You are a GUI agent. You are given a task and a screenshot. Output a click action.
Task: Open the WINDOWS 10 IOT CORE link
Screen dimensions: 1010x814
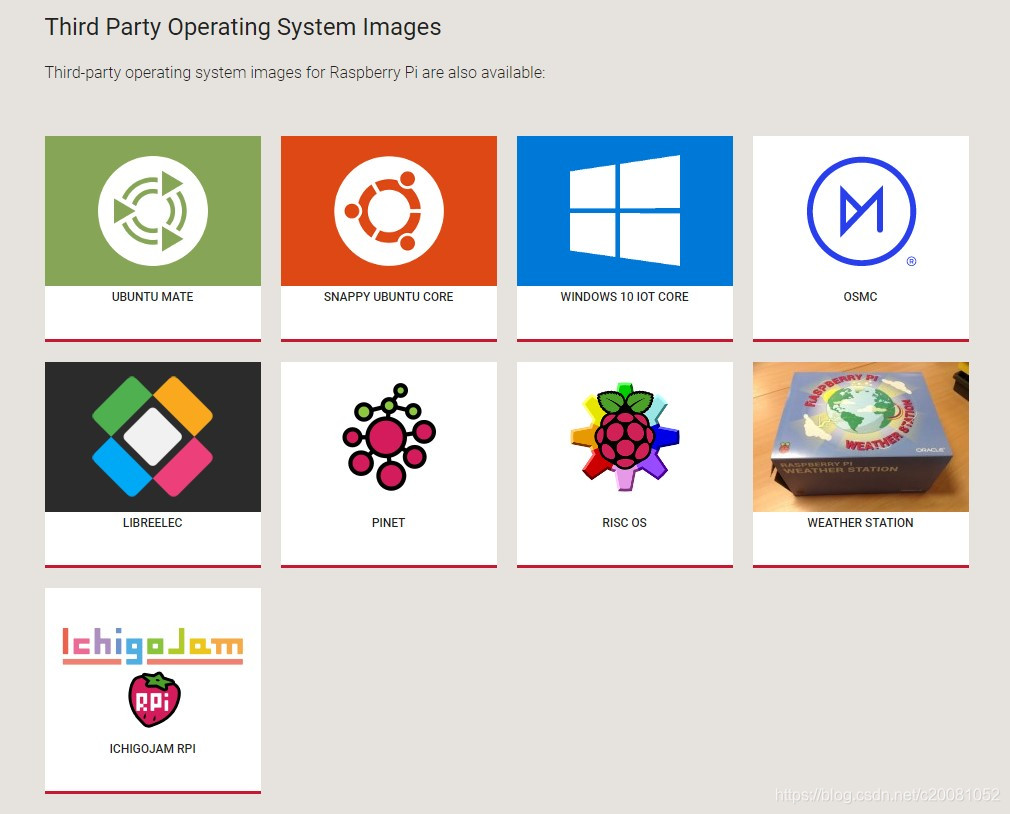coord(625,297)
